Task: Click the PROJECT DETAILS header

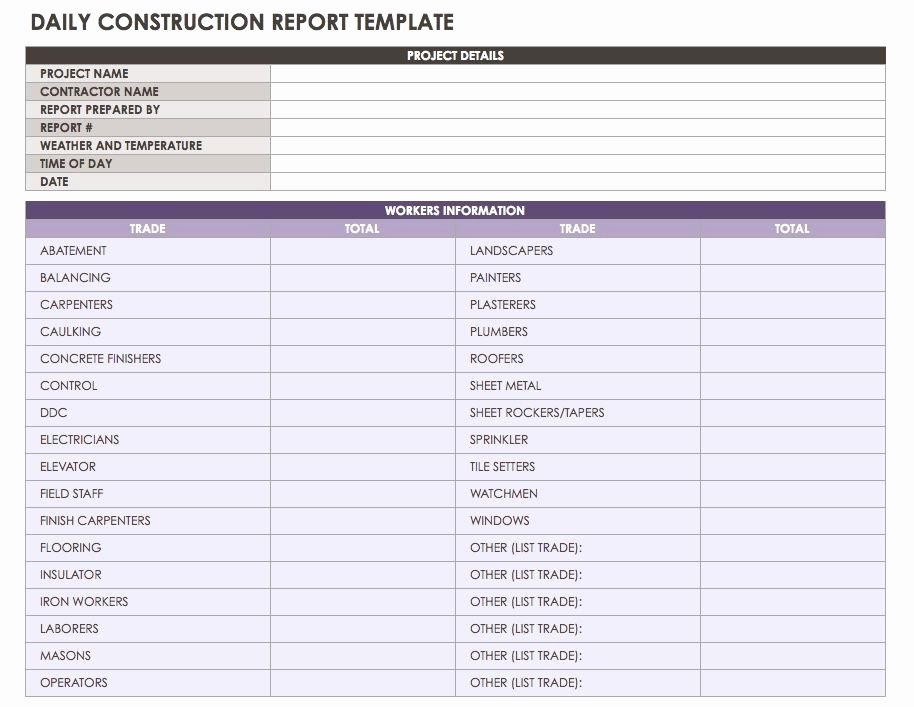Action: (455, 56)
